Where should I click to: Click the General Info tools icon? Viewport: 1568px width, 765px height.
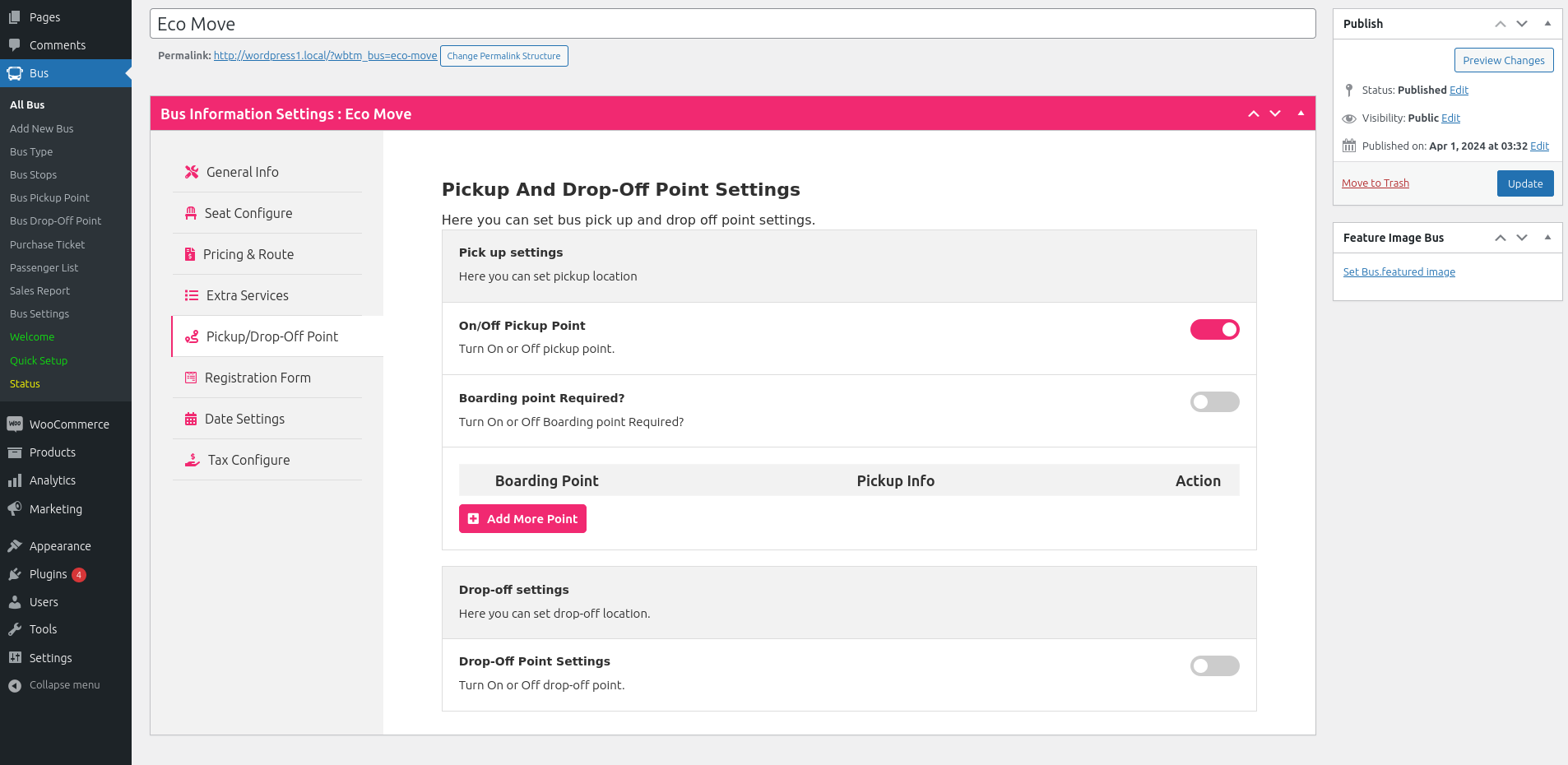click(x=192, y=172)
